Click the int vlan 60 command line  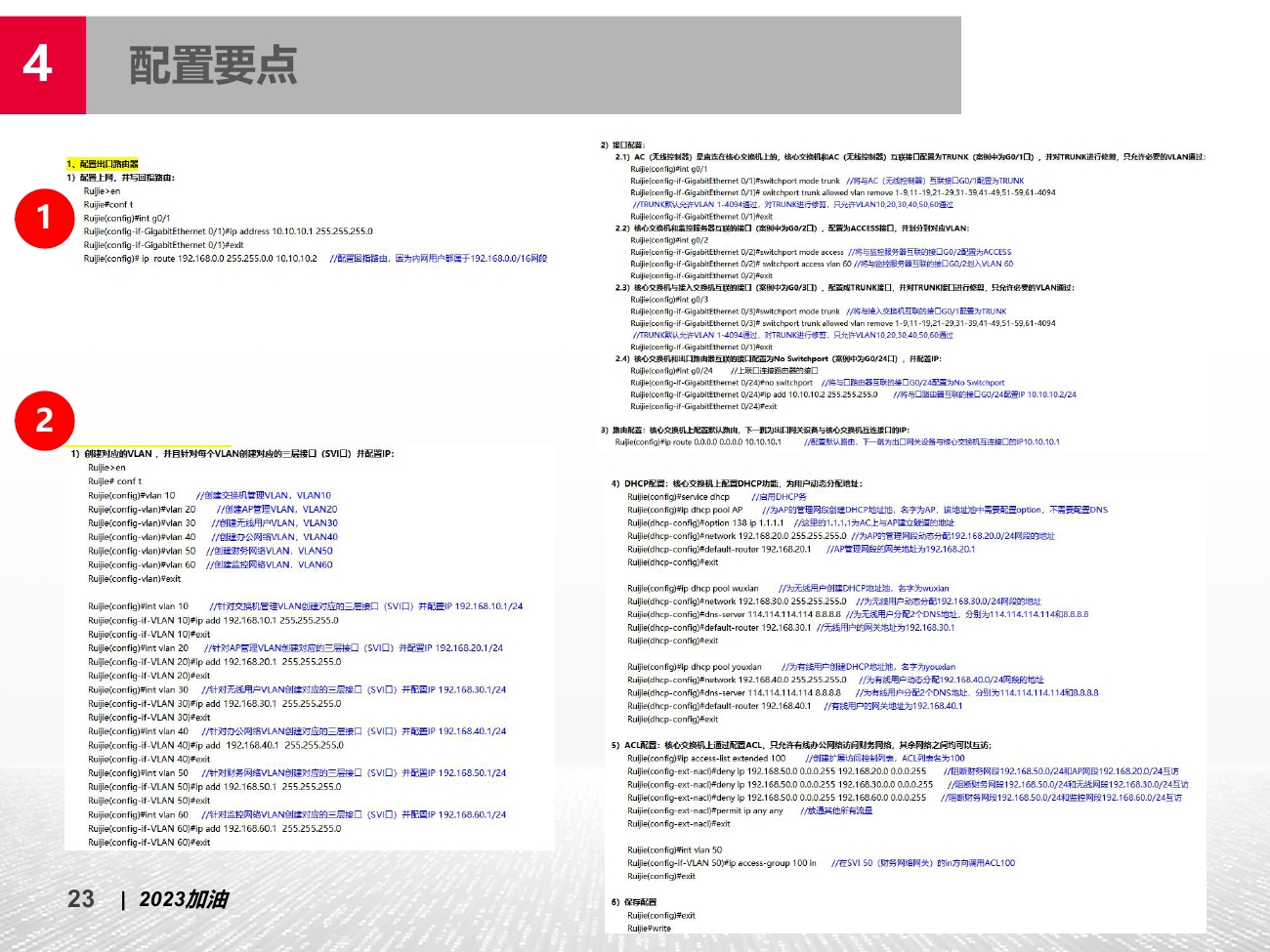[x=138, y=814]
